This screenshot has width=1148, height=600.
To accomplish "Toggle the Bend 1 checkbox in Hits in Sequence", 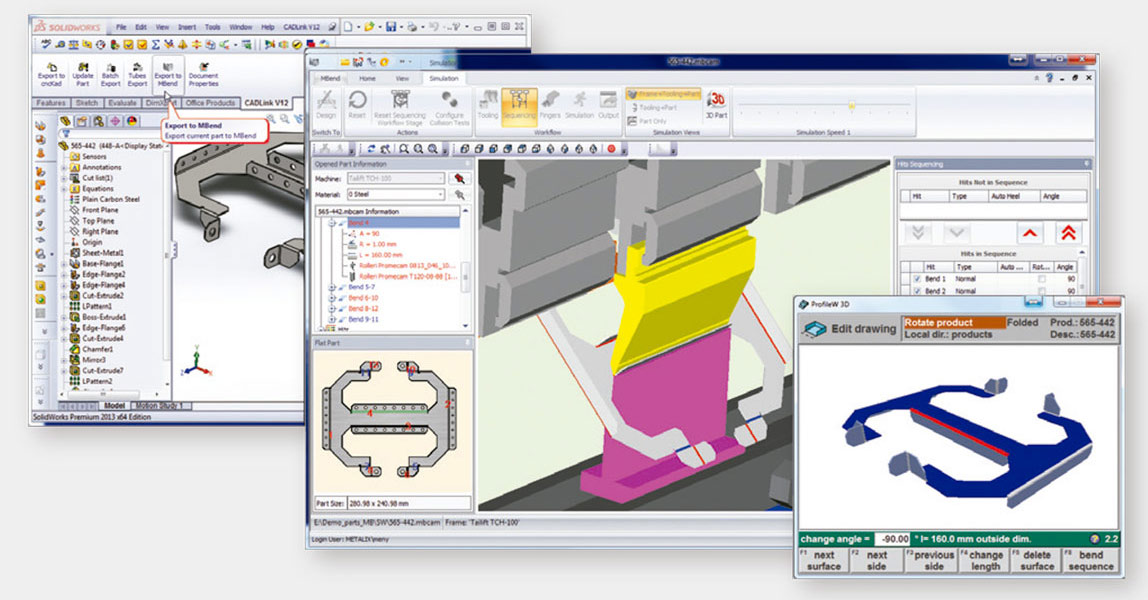I will tap(917, 279).
